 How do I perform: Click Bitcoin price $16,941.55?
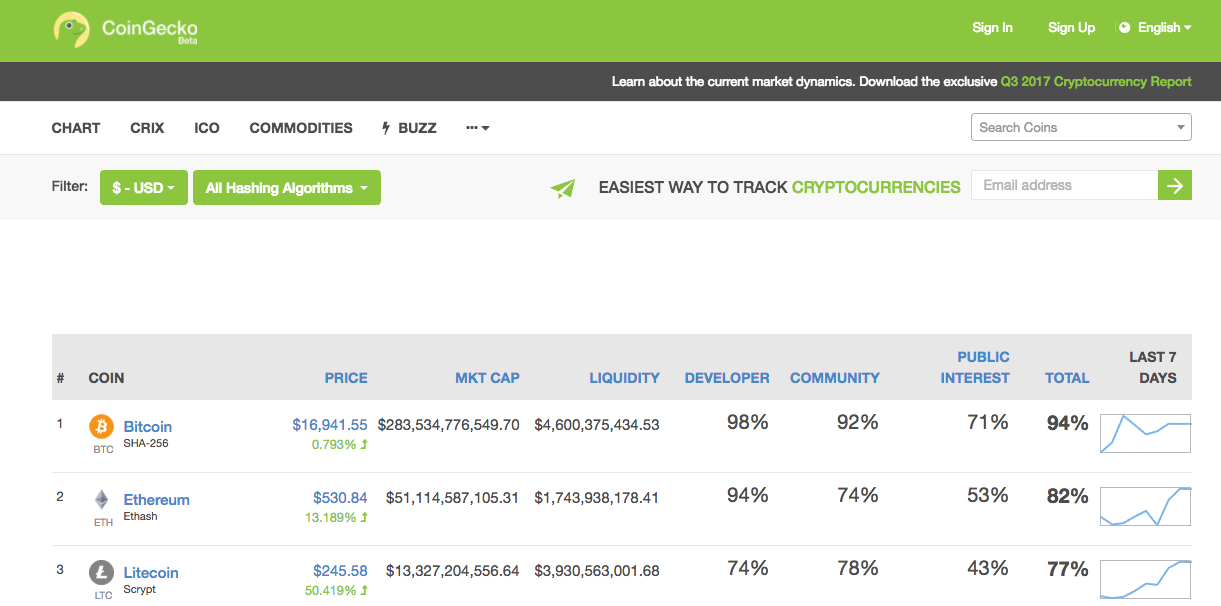click(330, 425)
